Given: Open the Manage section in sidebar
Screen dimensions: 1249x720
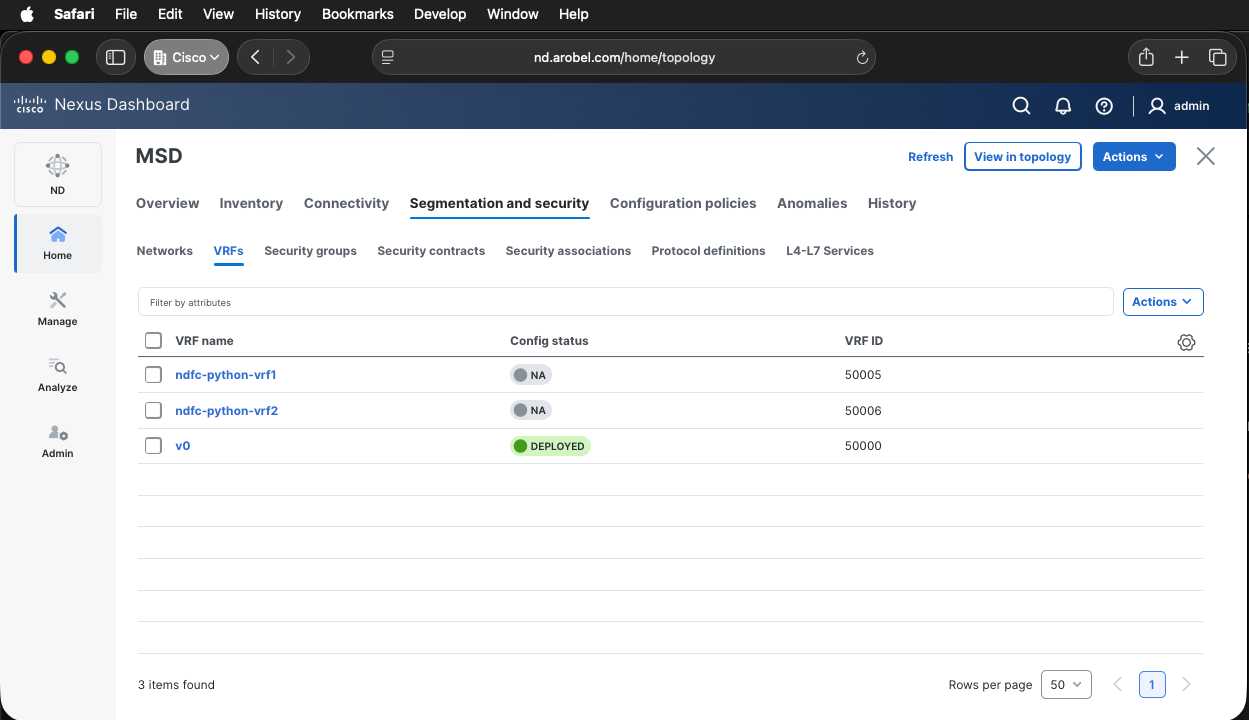Looking at the screenshot, I should click(x=58, y=308).
